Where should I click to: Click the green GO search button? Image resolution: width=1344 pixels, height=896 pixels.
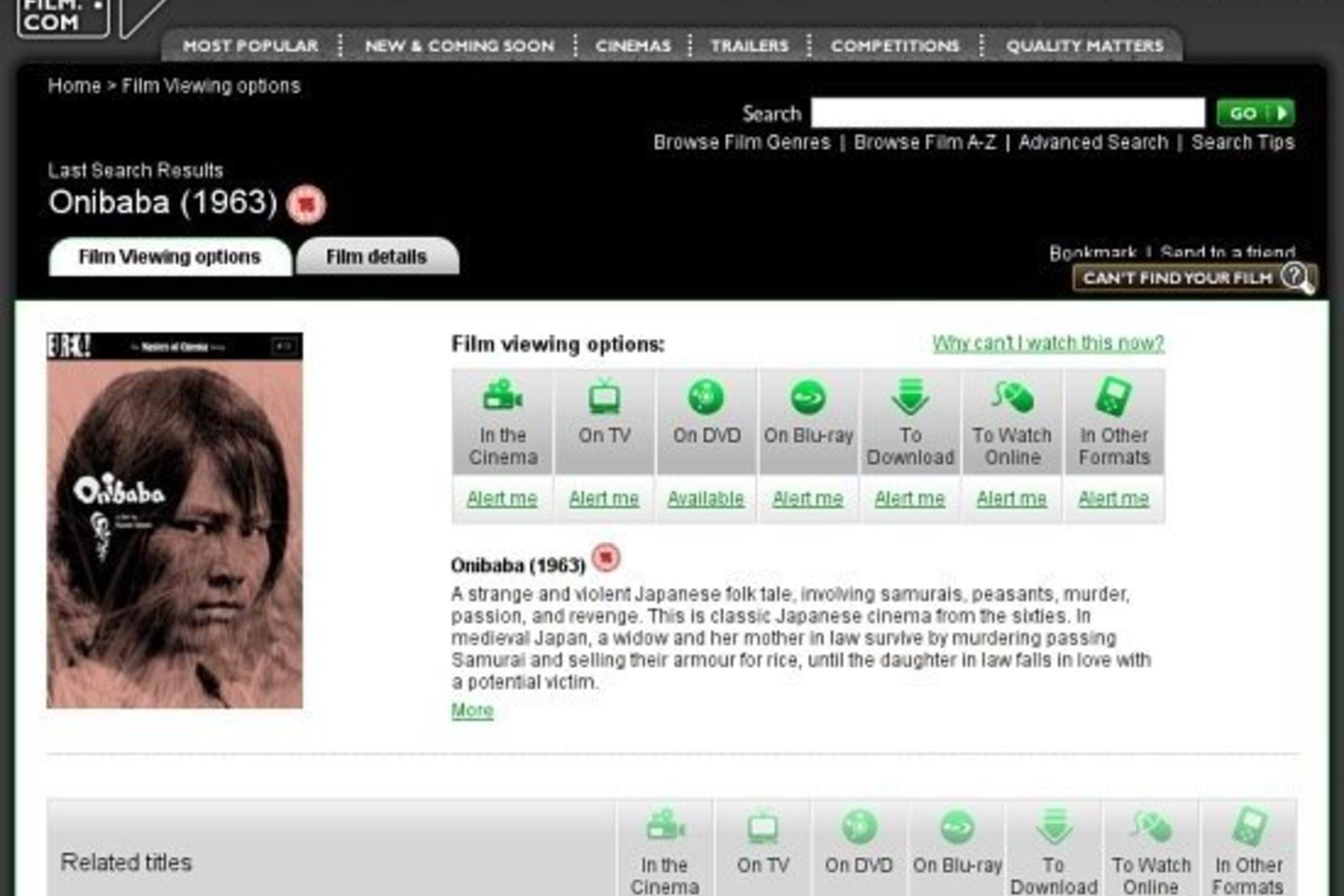tap(1255, 113)
